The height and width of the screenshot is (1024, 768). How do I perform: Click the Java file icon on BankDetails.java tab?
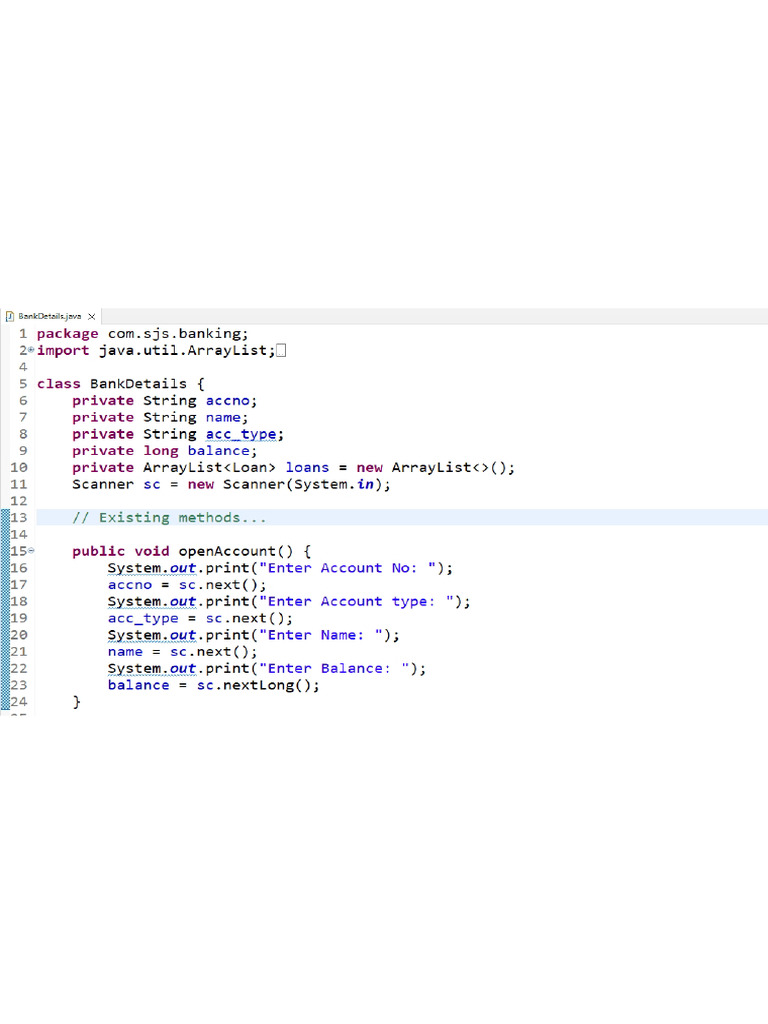[10, 316]
